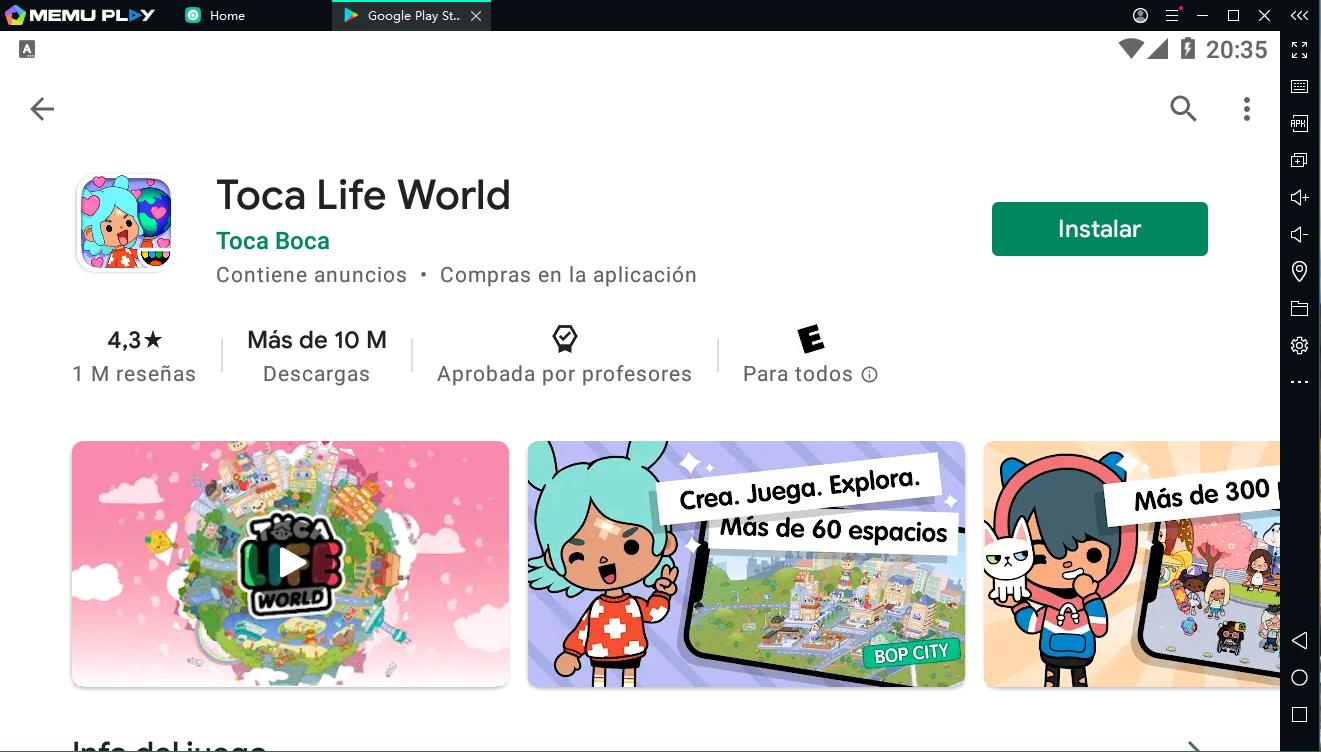Open the Play Store search icon
Screen dimensions: 1321x752
click(x=1183, y=109)
